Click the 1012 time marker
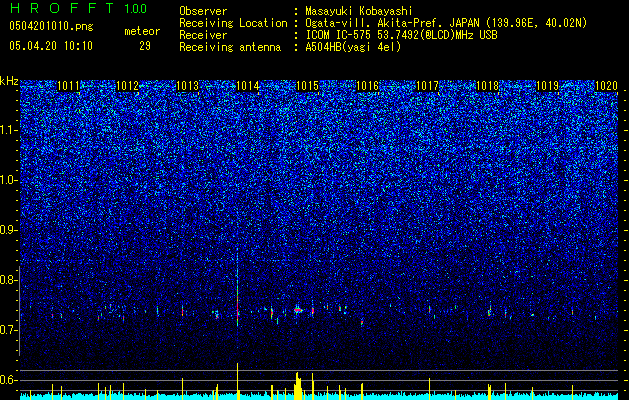 pyautogui.click(x=128, y=86)
